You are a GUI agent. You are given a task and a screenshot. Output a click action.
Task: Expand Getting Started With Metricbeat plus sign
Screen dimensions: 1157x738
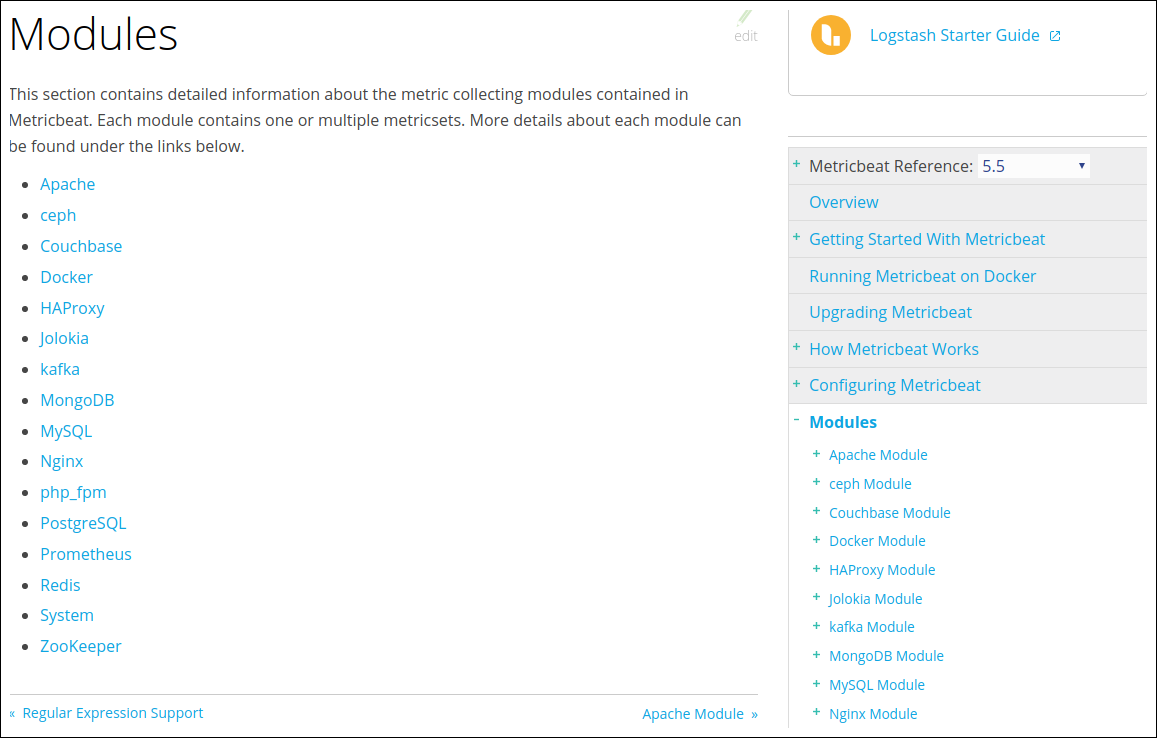796,237
